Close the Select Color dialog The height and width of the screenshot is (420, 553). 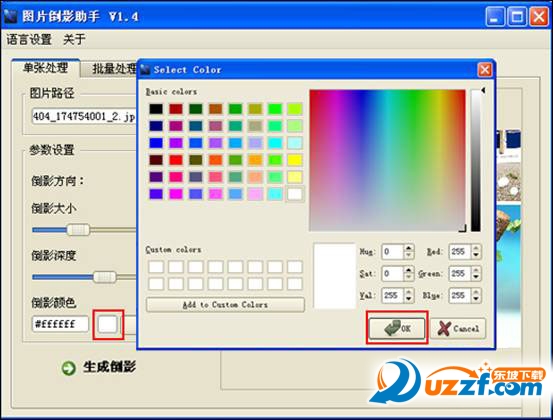pos(485,69)
